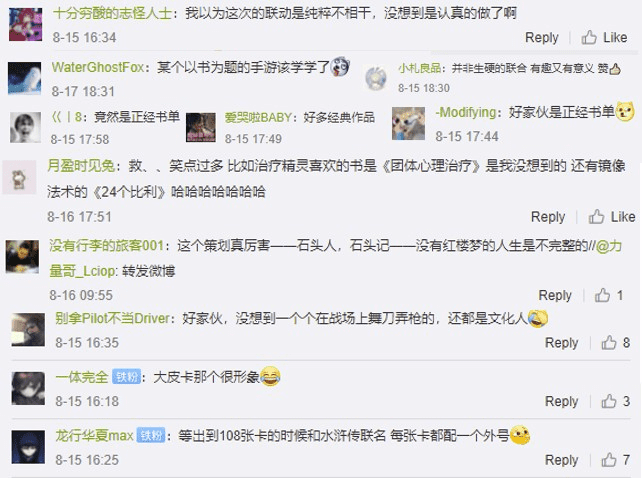Click 小札良品's avatar thumbnail

click(376, 78)
